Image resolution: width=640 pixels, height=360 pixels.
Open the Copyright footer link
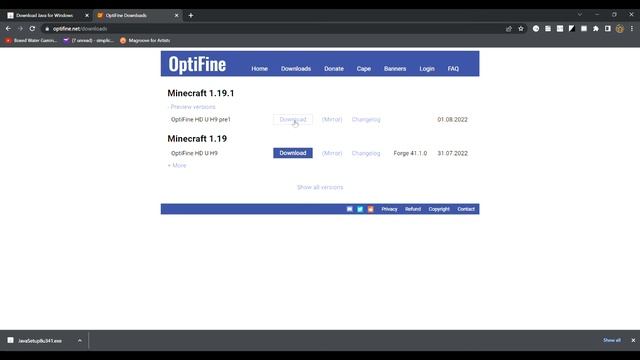[x=439, y=209]
